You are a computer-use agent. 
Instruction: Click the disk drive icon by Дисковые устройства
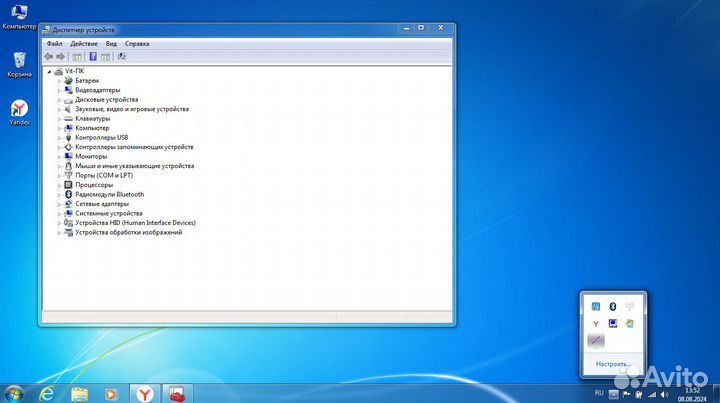pos(68,100)
